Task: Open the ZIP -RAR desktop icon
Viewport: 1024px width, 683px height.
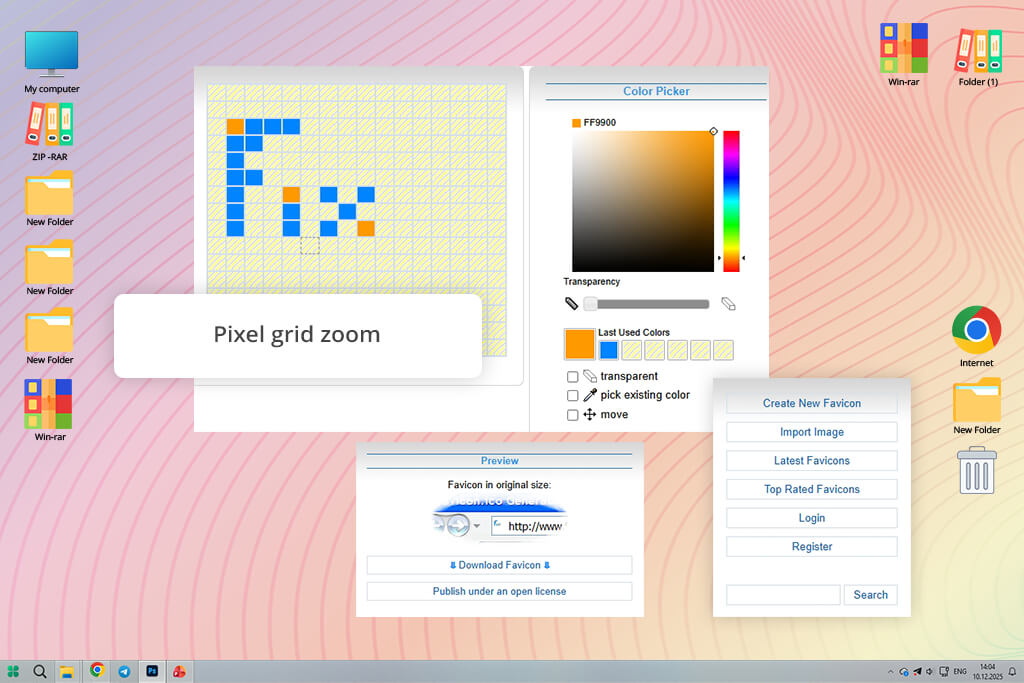Action: [50, 132]
